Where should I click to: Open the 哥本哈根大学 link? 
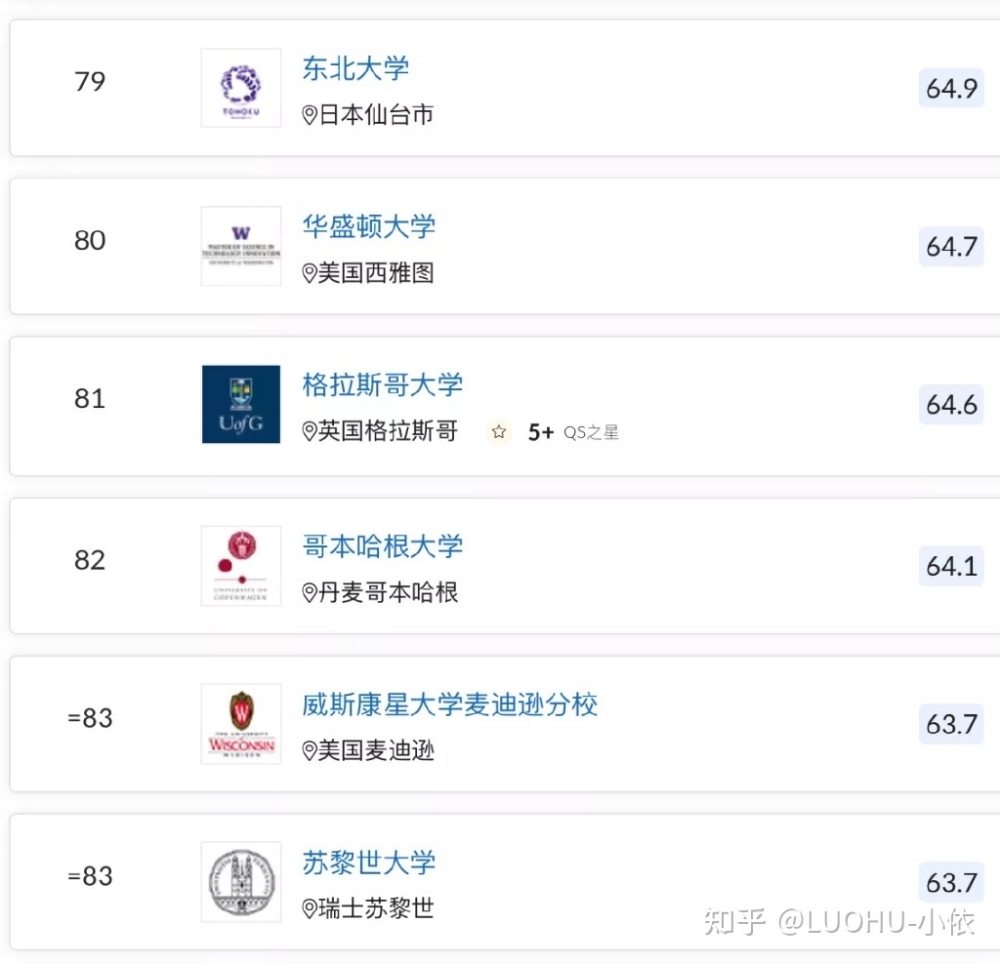(x=382, y=546)
